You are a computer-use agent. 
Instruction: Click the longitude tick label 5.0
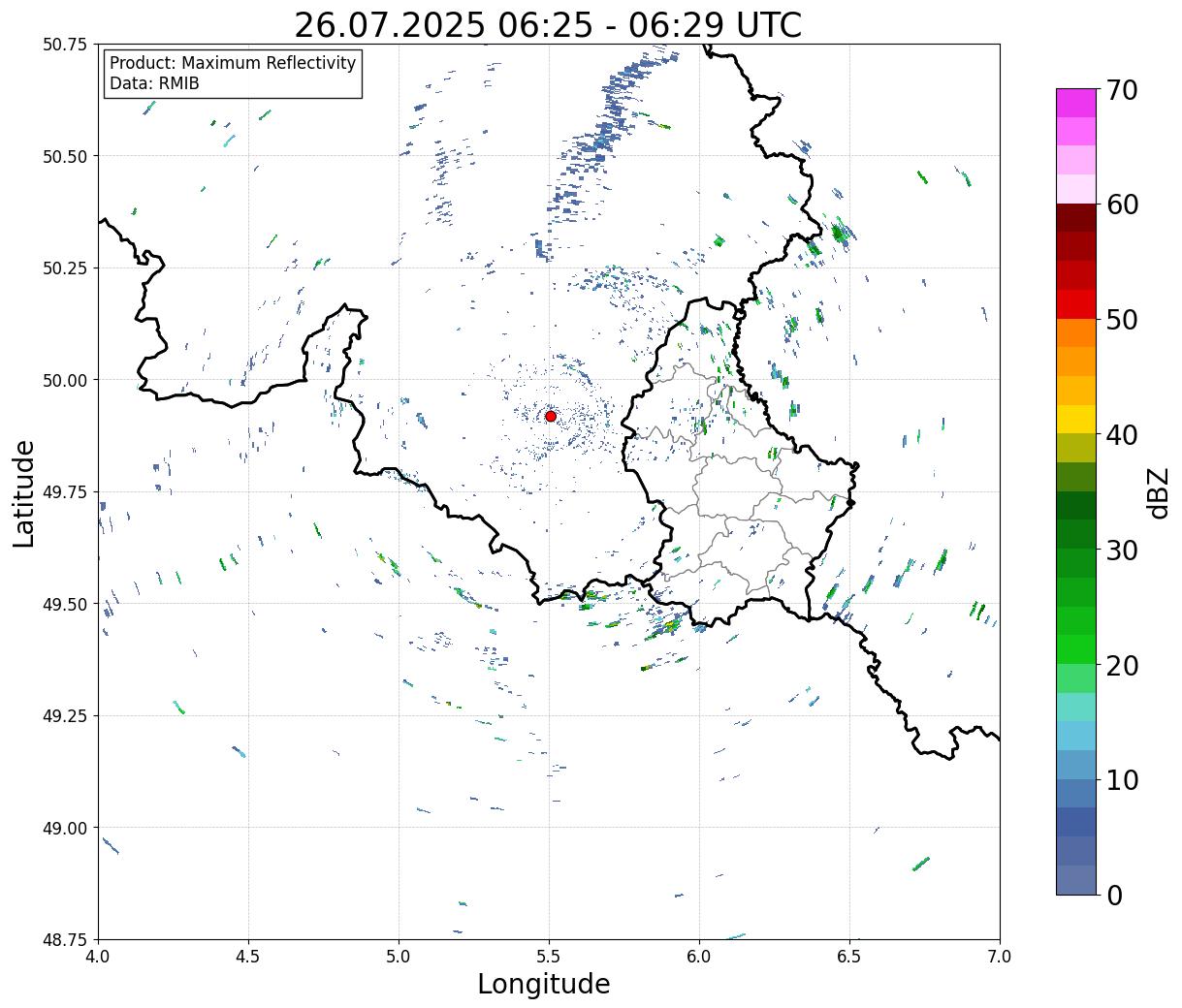pos(399,957)
